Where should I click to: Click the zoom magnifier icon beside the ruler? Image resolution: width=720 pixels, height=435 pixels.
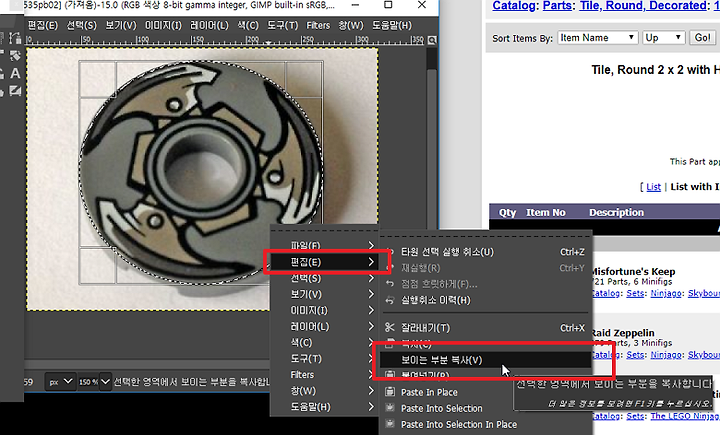coord(432,40)
